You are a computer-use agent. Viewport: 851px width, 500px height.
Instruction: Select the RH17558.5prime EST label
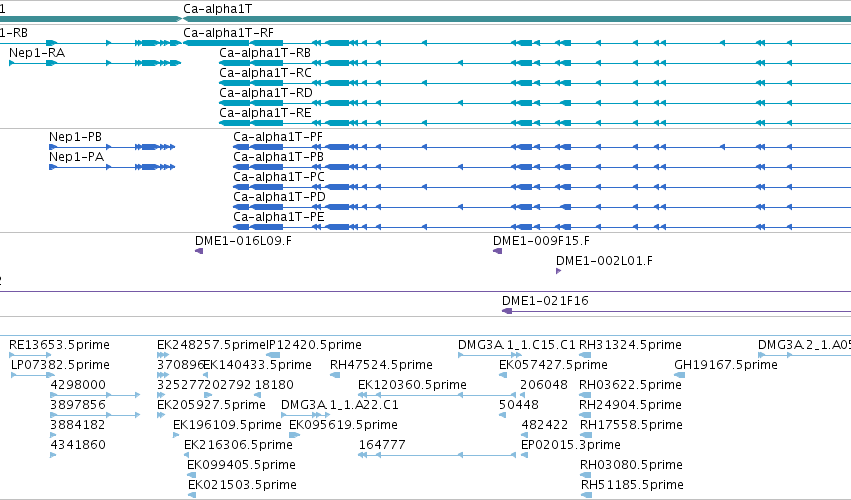[x=631, y=426]
